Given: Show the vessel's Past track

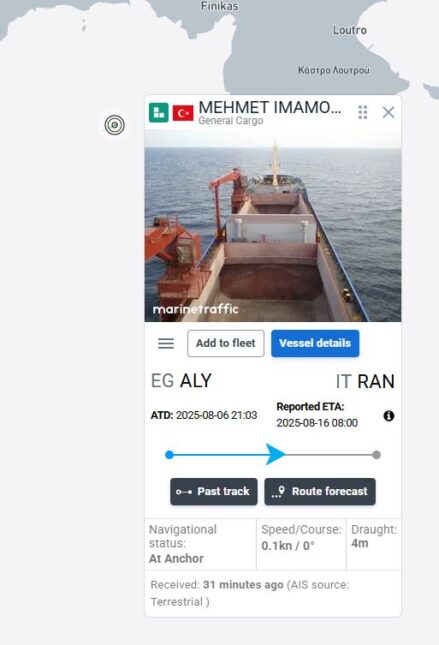Looking at the screenshot, I should click(x=214, y=491).
